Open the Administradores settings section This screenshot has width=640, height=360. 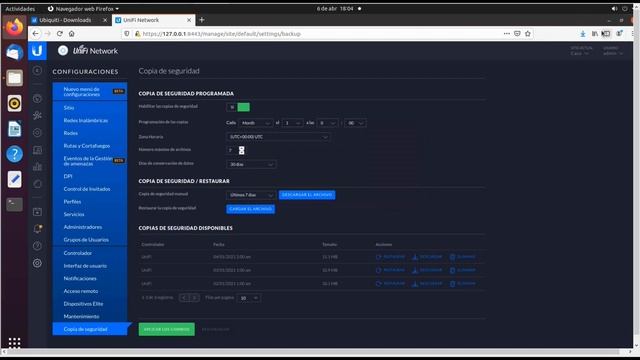(90, 227)
